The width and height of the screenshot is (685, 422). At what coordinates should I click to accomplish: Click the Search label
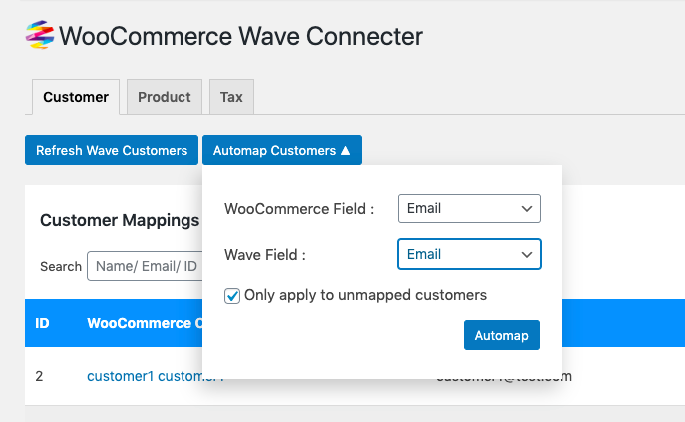pos(61,266)
